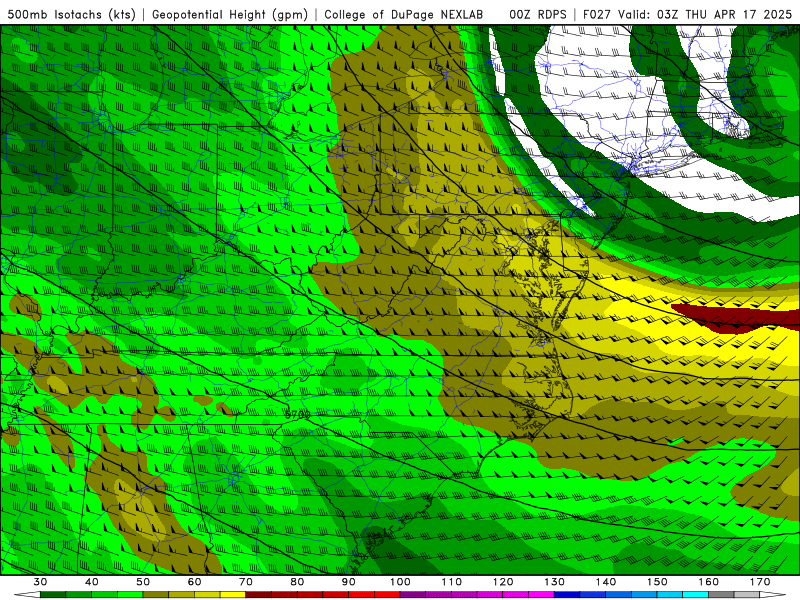
Task: Click the 5700 height contour label on map
Action: [297, 415]
